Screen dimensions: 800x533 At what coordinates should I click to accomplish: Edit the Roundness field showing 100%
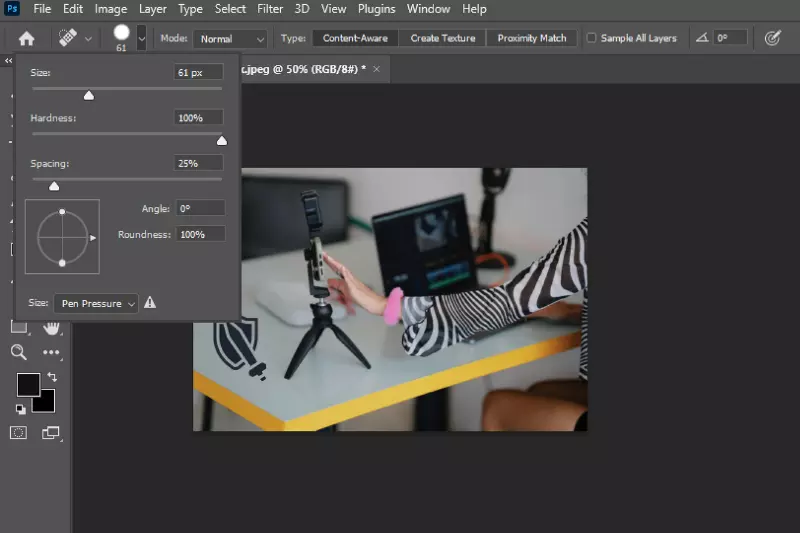(201, 234)
